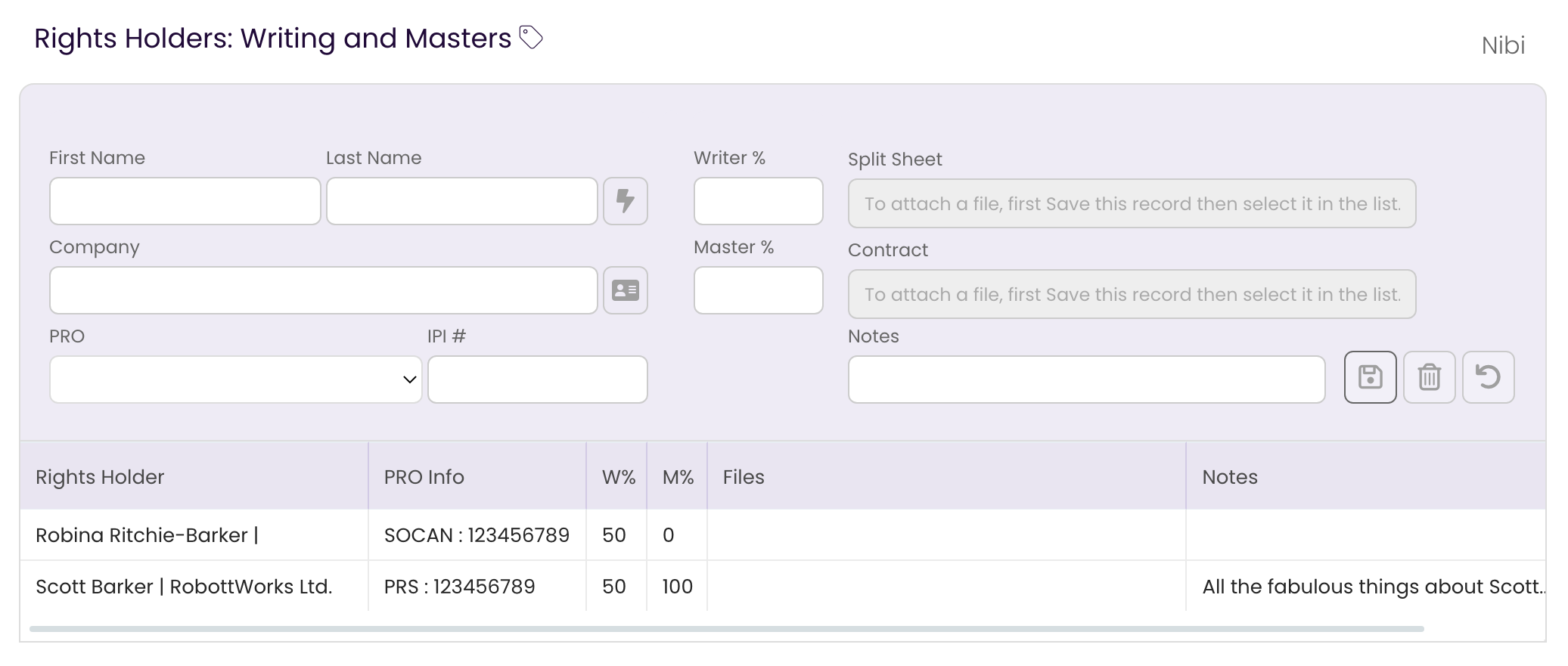This screenshot has height=666, width=1568.
Task: Save the rights holder record
Action: (x=1371, y=377)
